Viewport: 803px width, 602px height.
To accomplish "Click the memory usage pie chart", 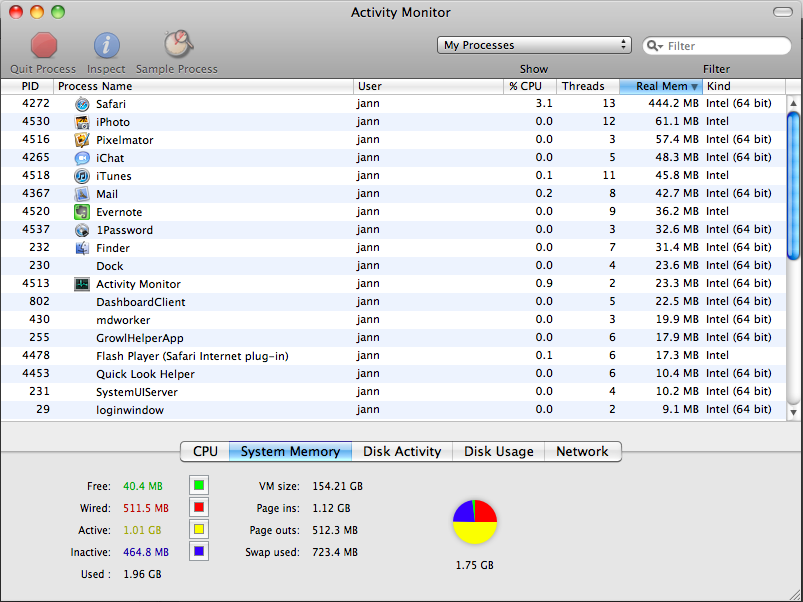I will point(475,522).
